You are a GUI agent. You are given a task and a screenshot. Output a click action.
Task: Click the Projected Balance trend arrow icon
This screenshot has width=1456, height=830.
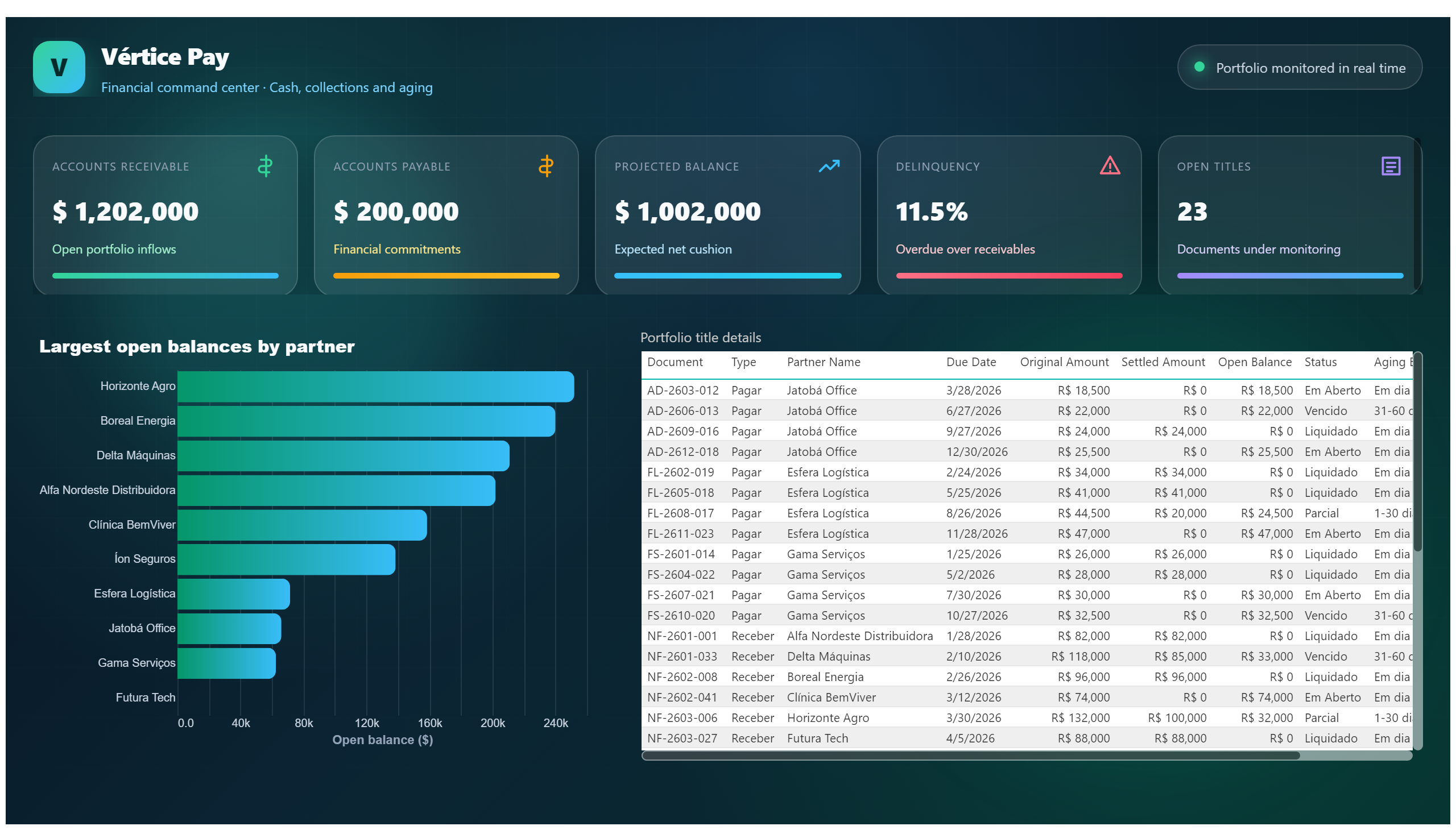(x=829, y=166)
